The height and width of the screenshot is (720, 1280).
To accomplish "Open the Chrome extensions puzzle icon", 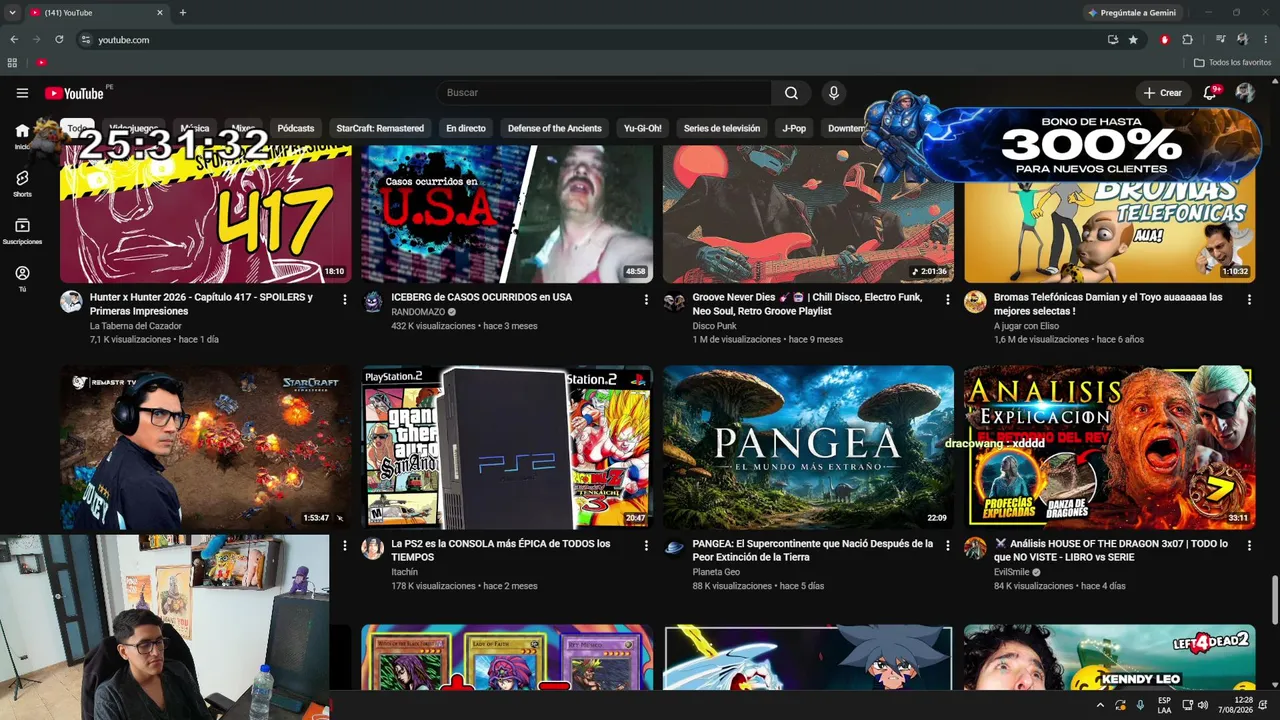I will [1187, 40].
